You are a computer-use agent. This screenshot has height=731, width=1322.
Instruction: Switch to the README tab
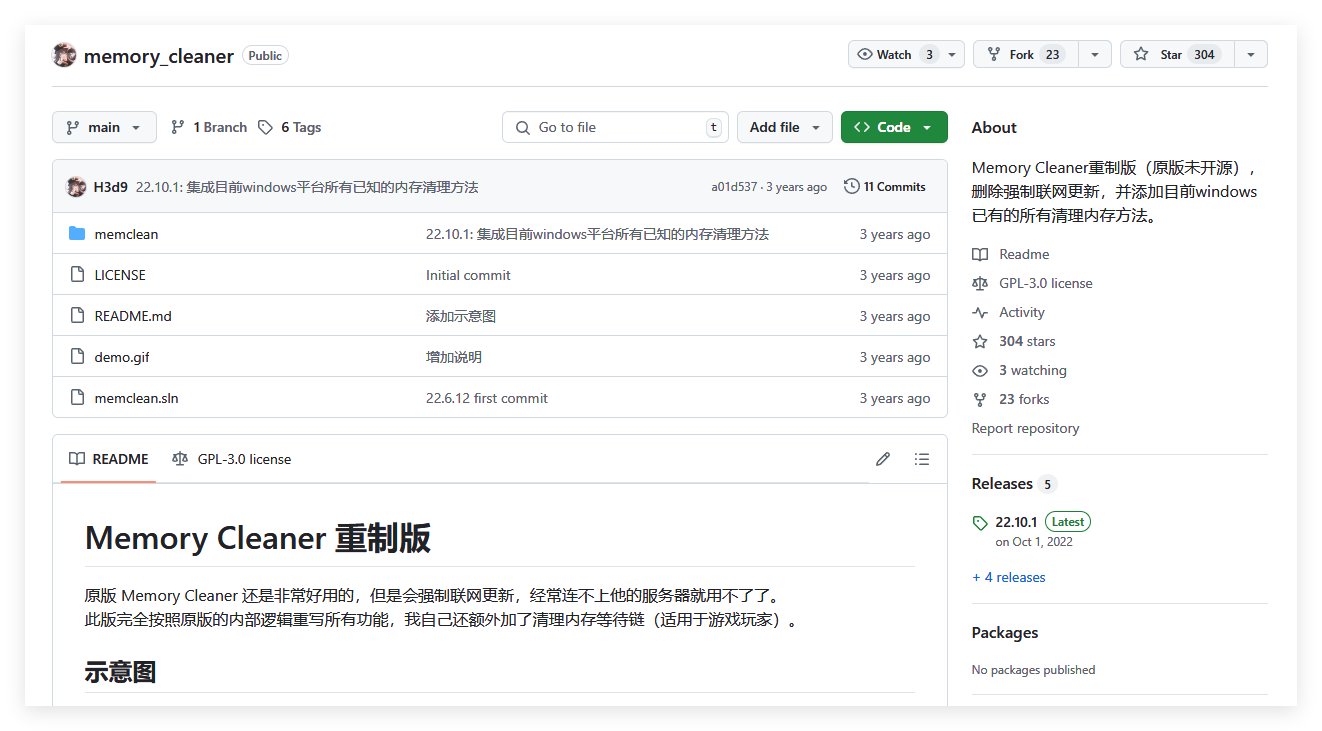point(108,459)
